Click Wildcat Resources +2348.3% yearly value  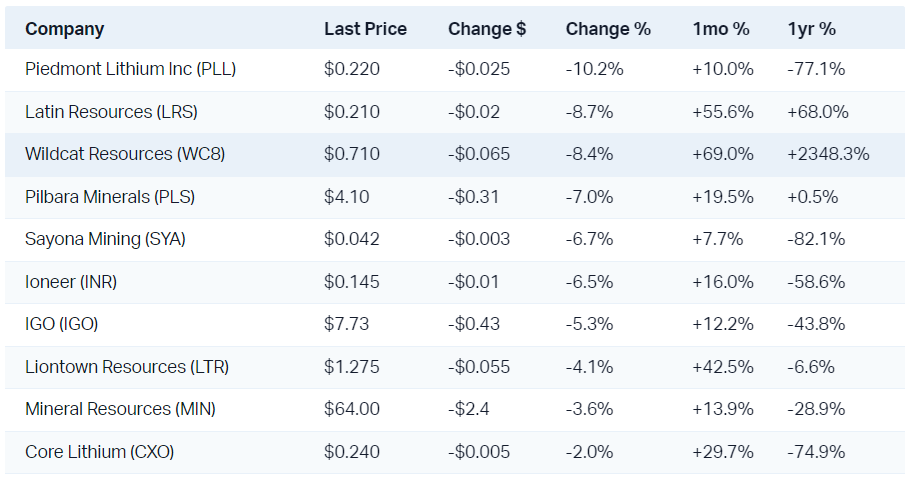point(828,154)
